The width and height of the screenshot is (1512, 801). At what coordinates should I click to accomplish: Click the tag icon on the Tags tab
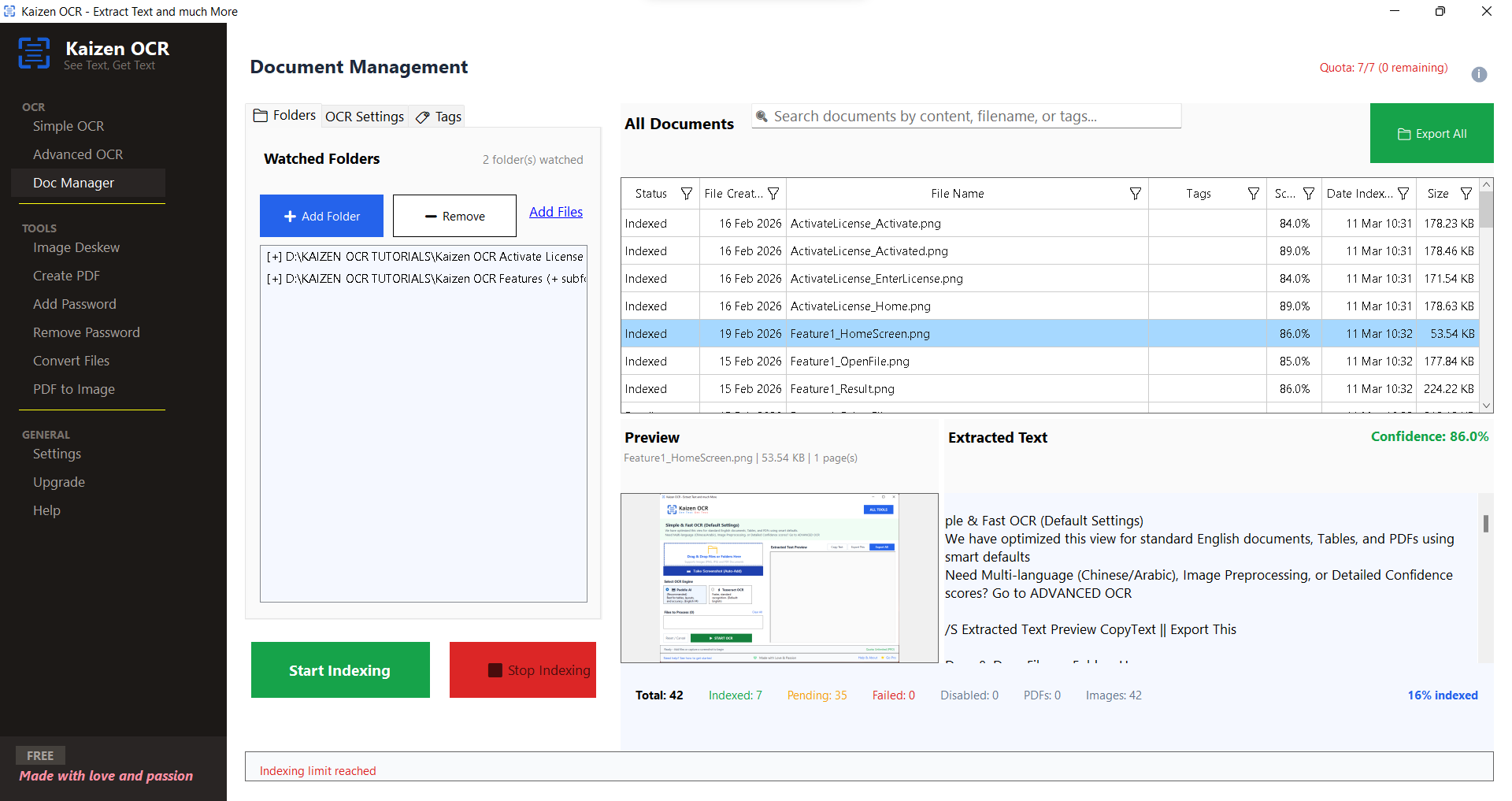tap(423, 117)
